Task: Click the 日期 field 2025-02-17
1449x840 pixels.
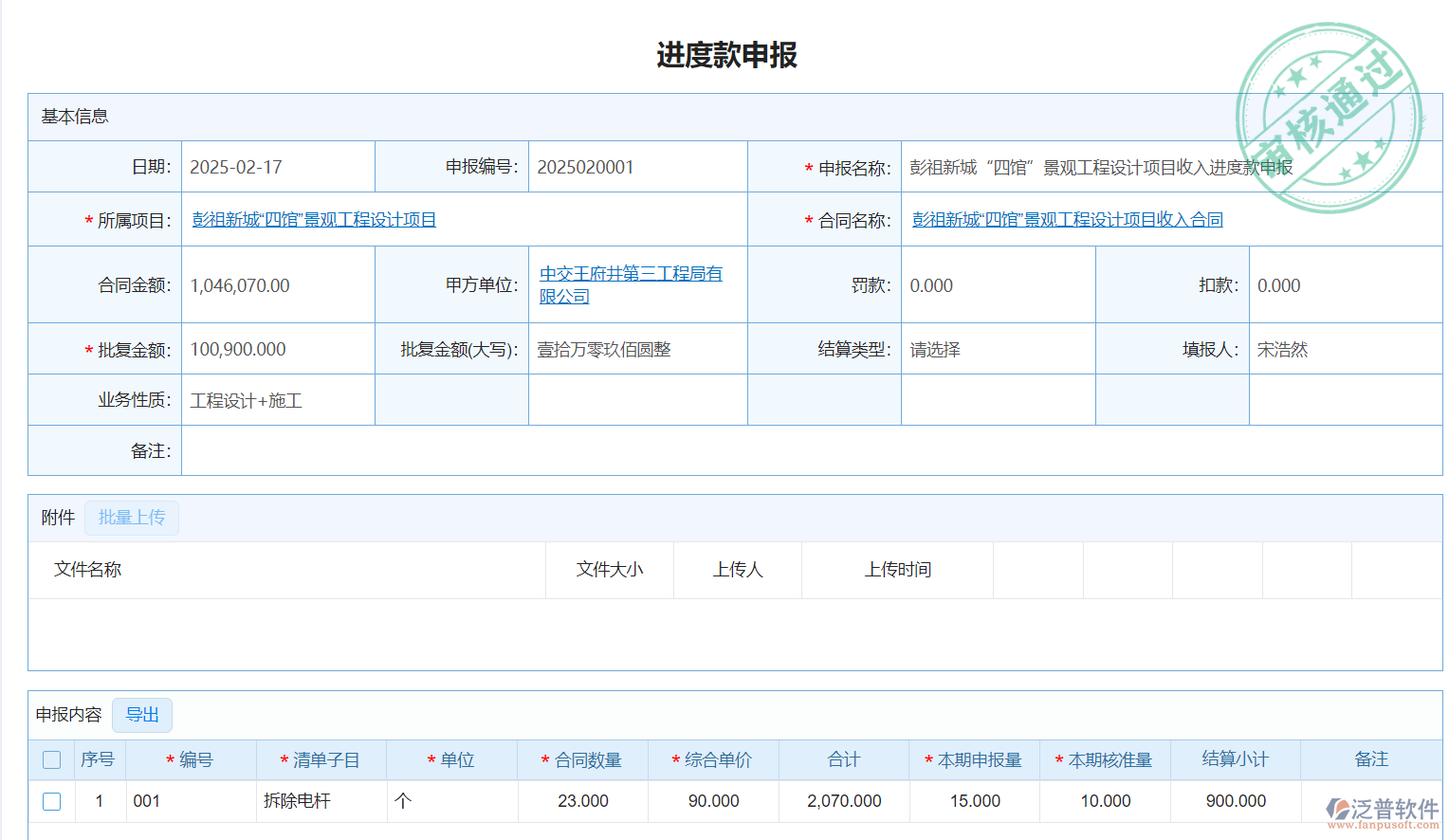Action: [236, 168]
